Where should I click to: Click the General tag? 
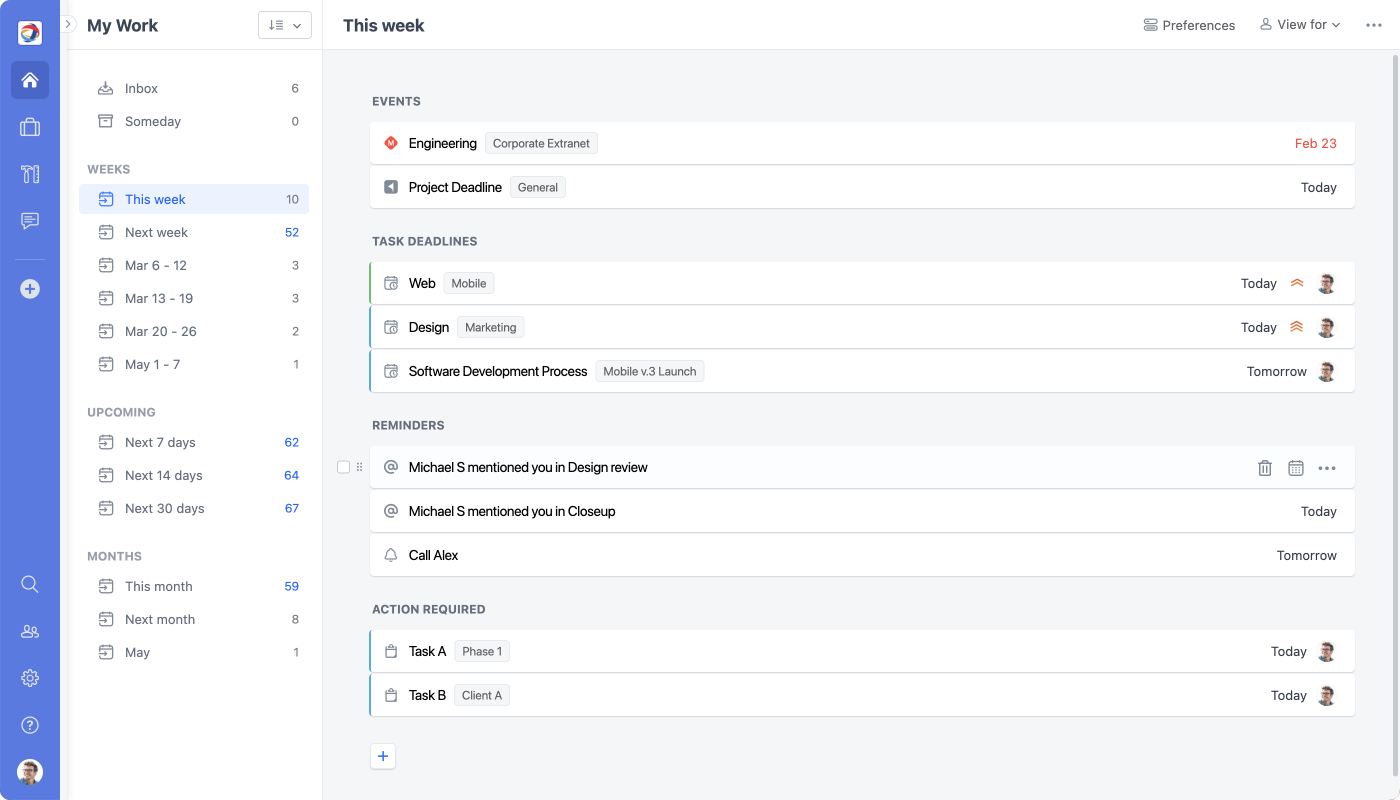pyautogui.click(x=538, y=187)
